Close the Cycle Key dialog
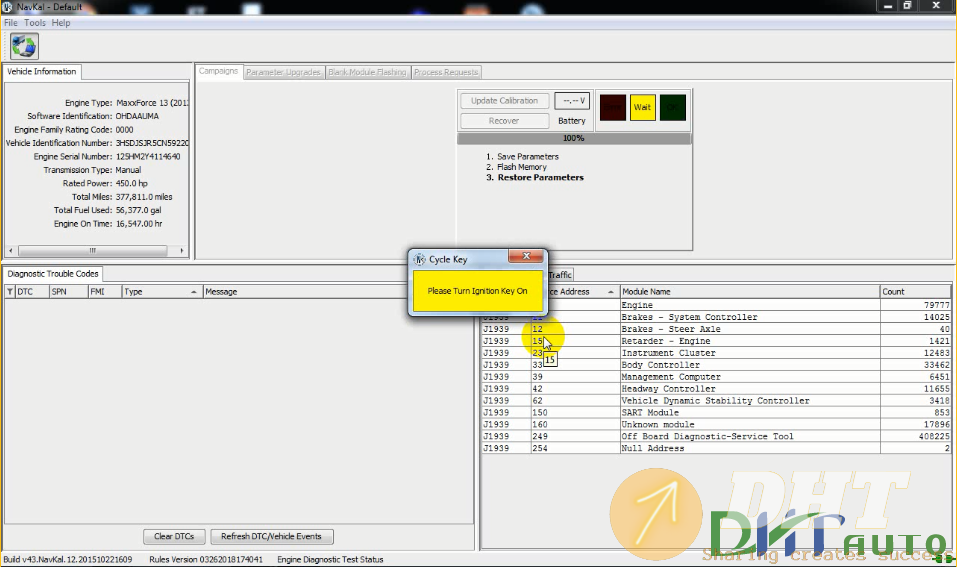 click(525, 256)
